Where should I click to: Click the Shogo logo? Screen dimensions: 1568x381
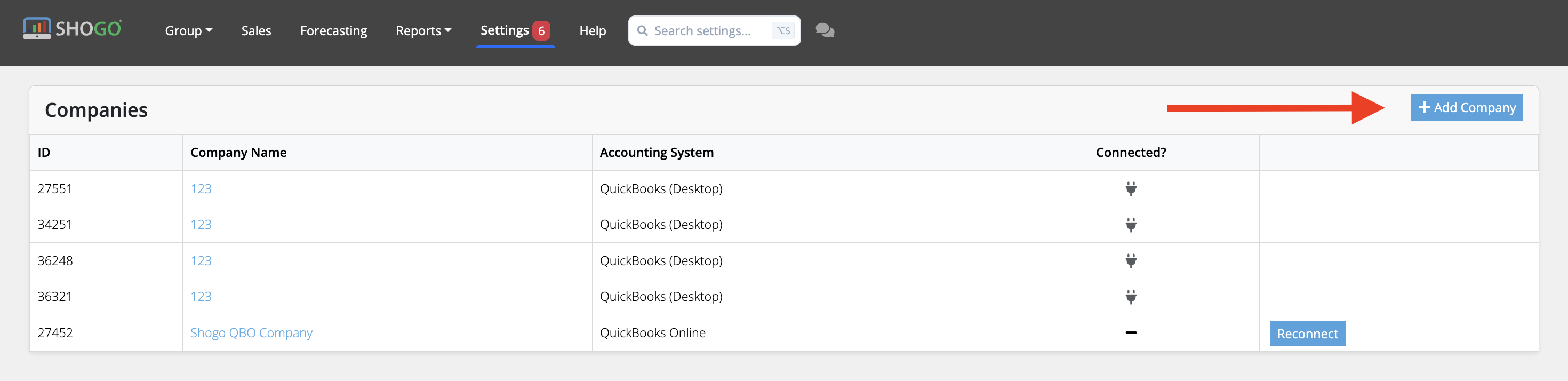pyautogui.click(x=73, y=29)
